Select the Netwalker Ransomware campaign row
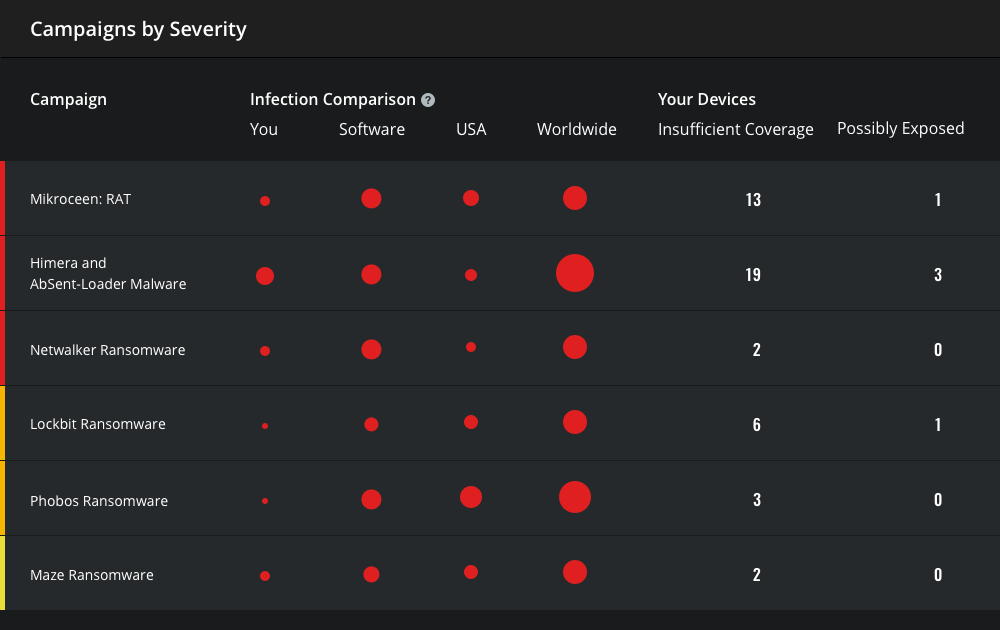Screen dimensions: 1000x630 pos(108,350)
